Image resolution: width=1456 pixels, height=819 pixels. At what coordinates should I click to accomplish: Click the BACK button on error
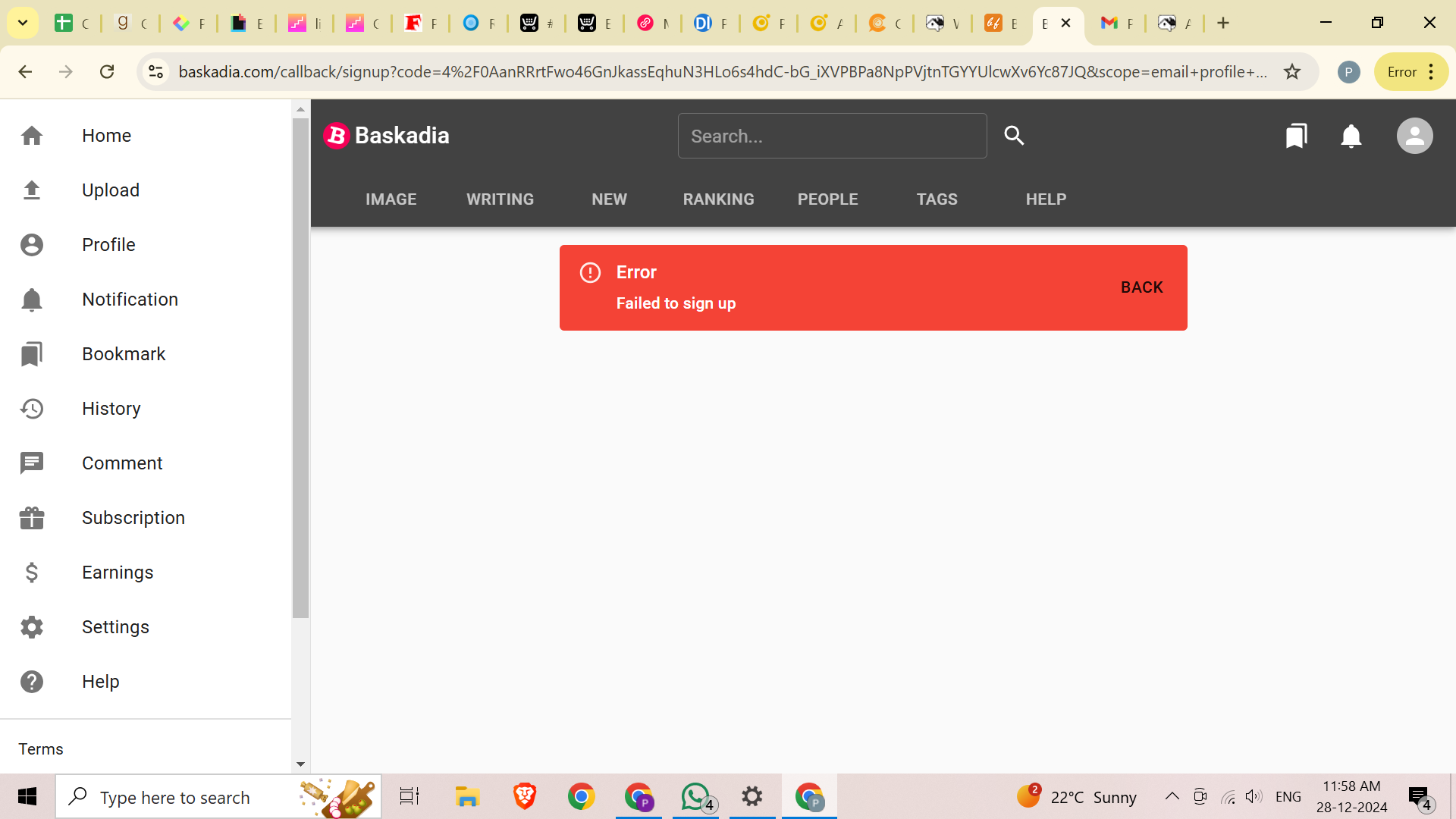(1141, 287)
